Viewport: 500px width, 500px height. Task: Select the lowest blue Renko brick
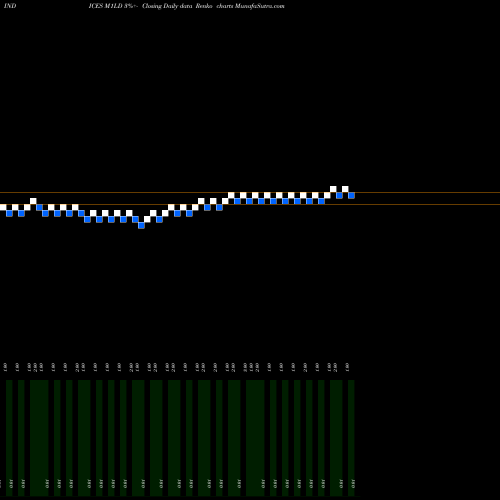[141, 225]
